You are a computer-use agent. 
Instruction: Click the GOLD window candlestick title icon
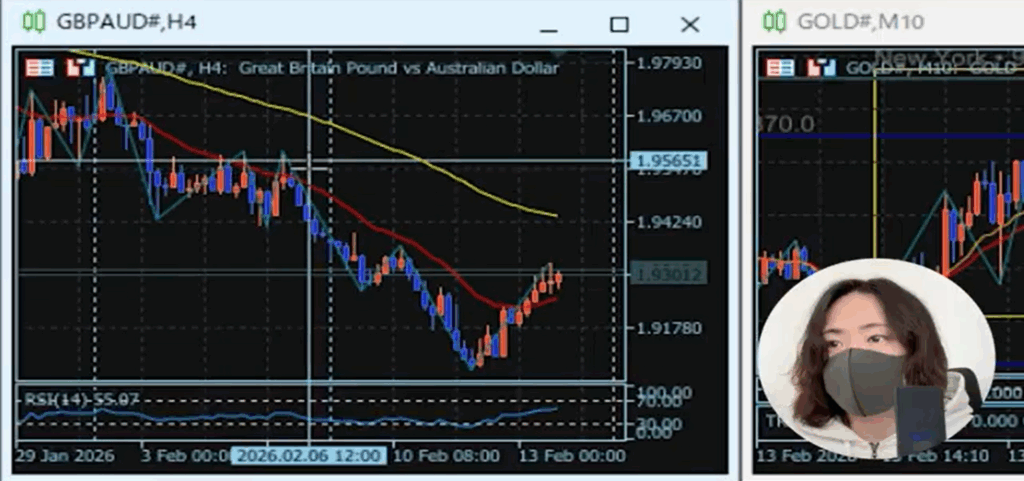774,22
